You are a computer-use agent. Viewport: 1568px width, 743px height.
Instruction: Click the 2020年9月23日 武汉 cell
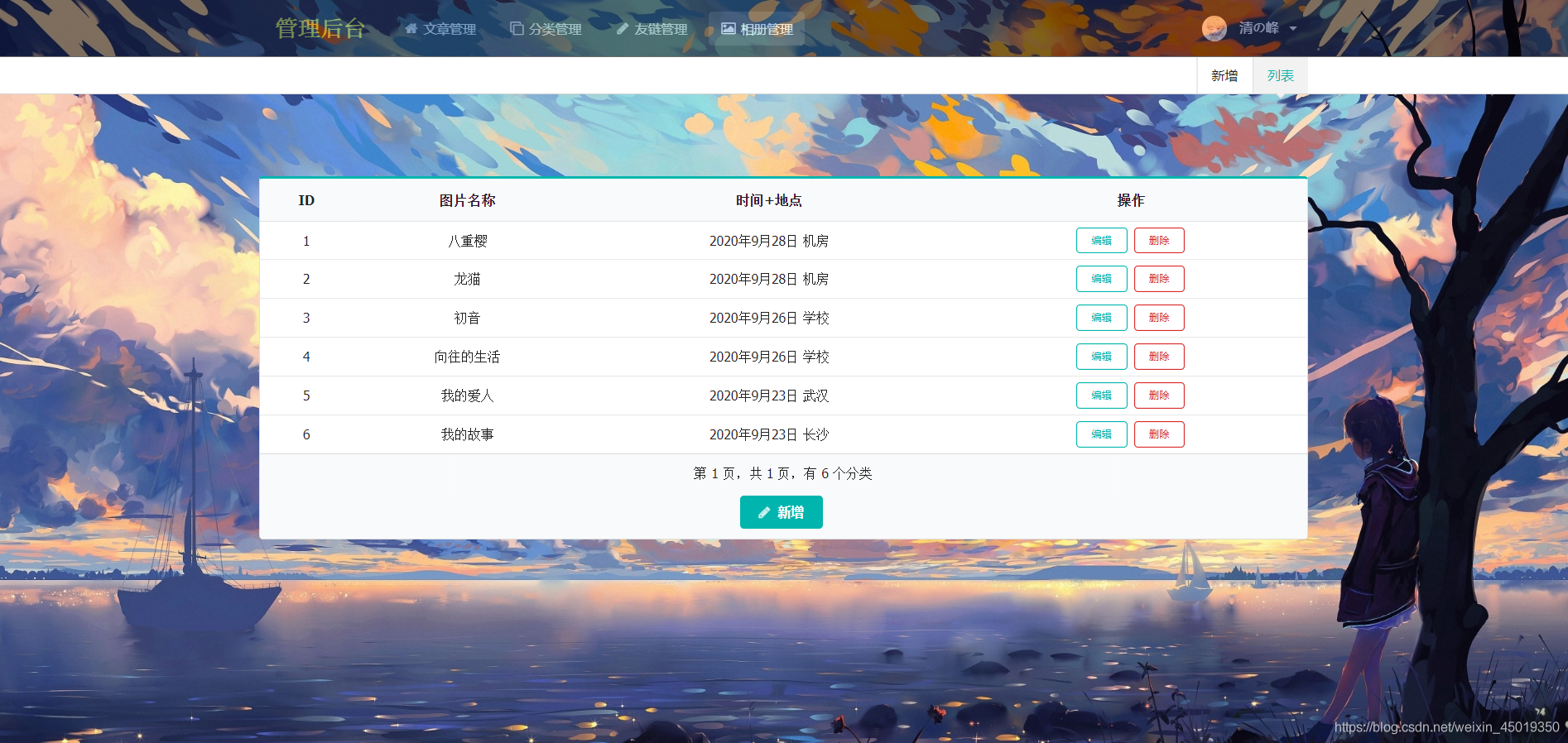769,395
